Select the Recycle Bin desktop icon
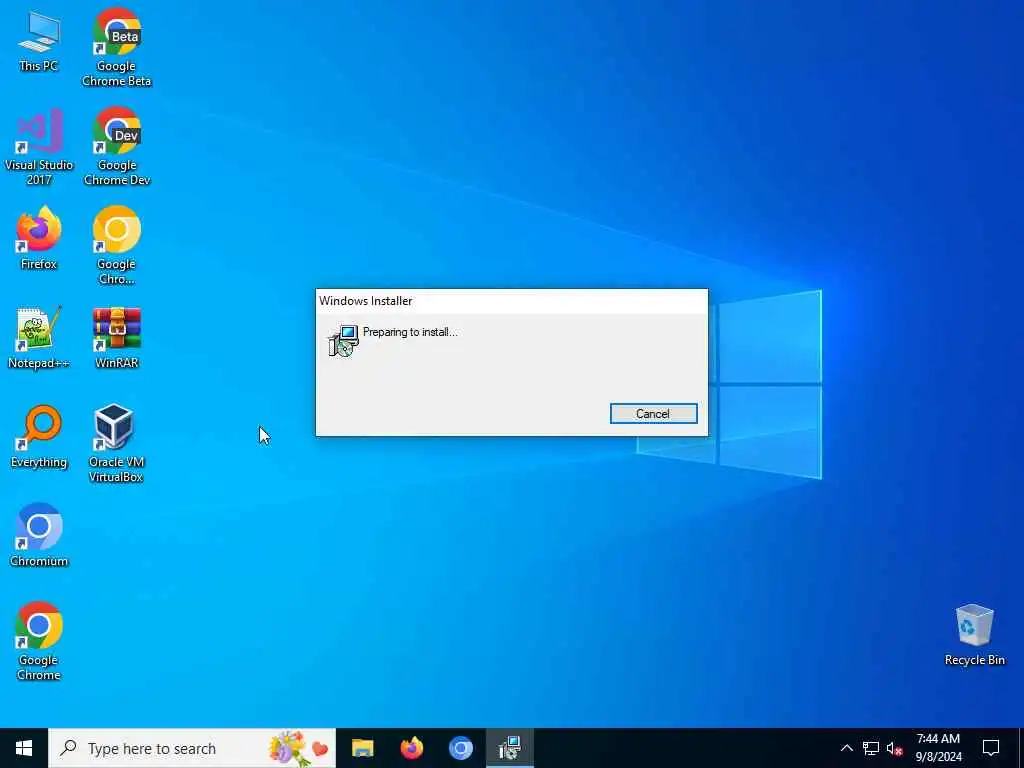Screen dimensions: 1024x768 [974, 635]
